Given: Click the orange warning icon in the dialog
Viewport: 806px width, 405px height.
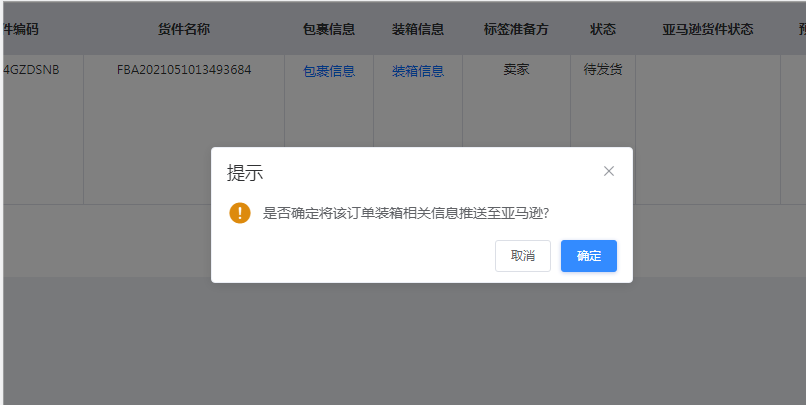Looking at the screenshot, I should 240,213.
